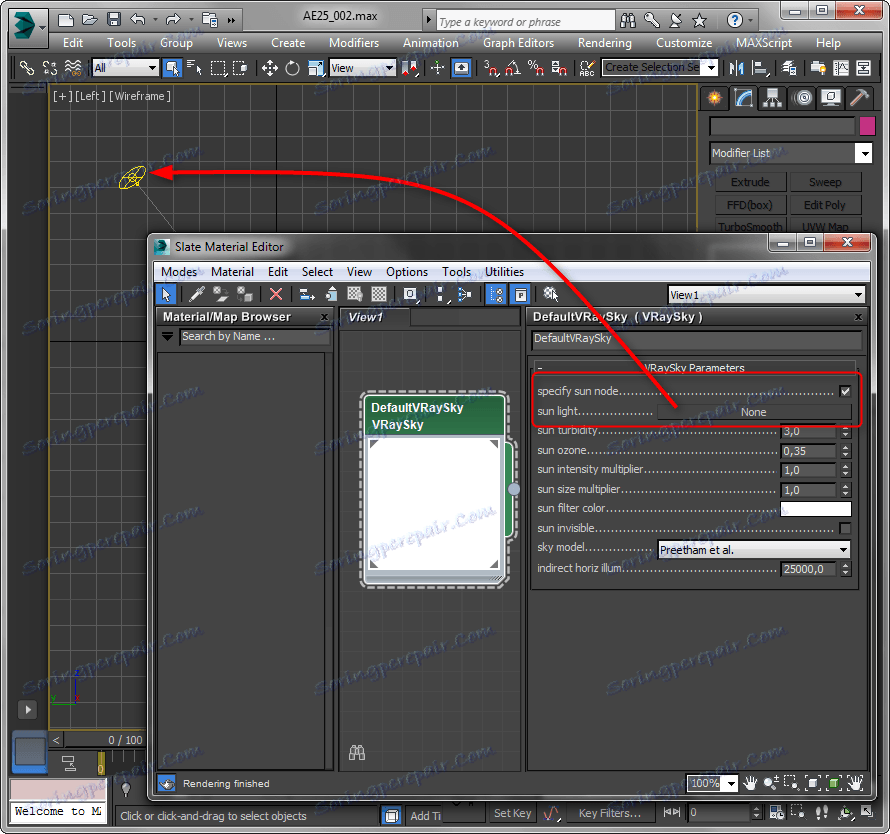
Task: Click the sun light None button
Action: (x=753, y=412)
